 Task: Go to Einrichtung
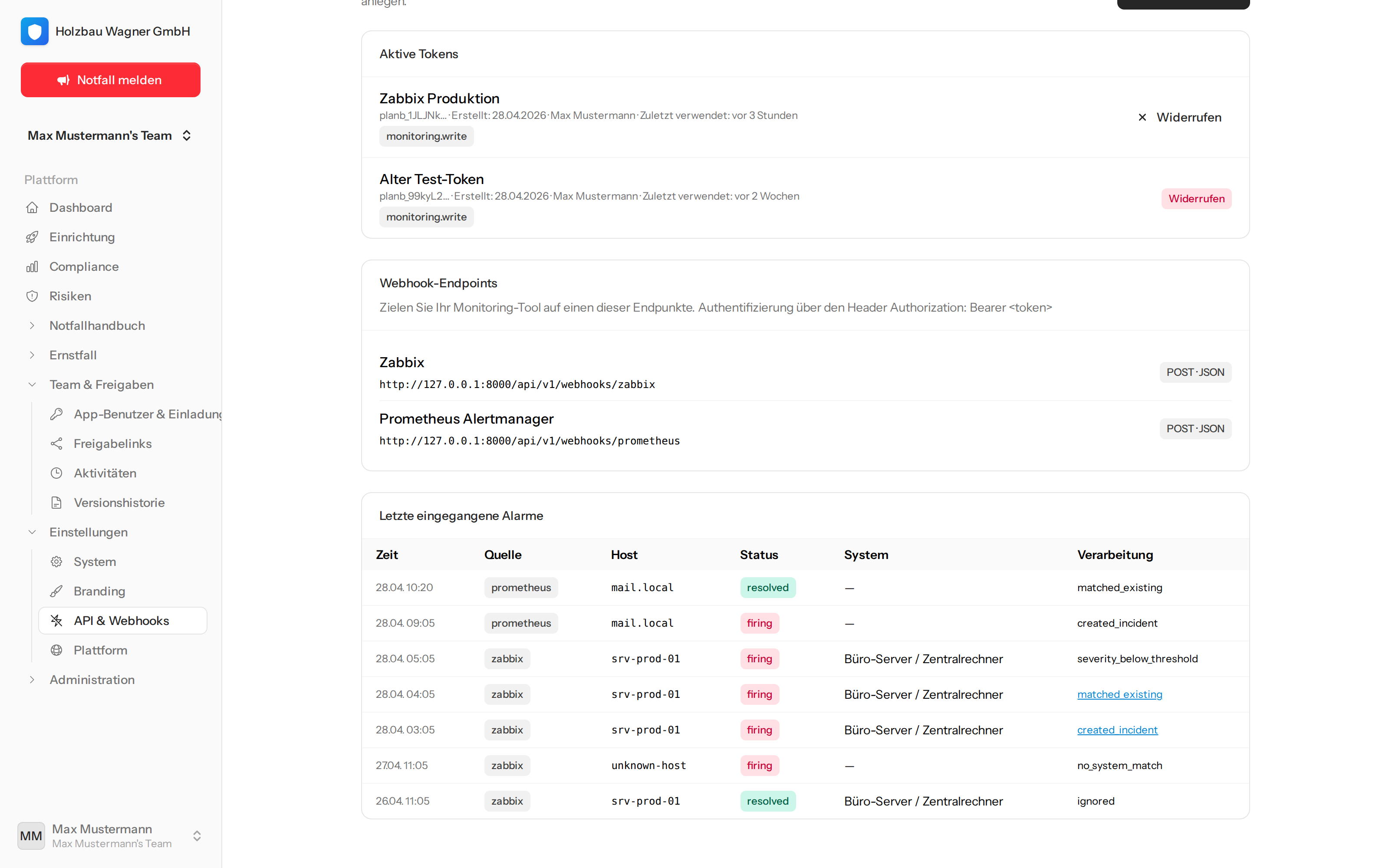[111, 237]
